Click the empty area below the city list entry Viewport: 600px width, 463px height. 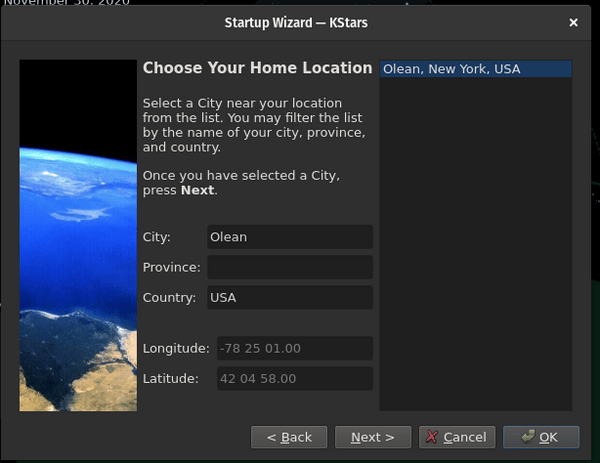pyautogui.click(x=475, y=250)
